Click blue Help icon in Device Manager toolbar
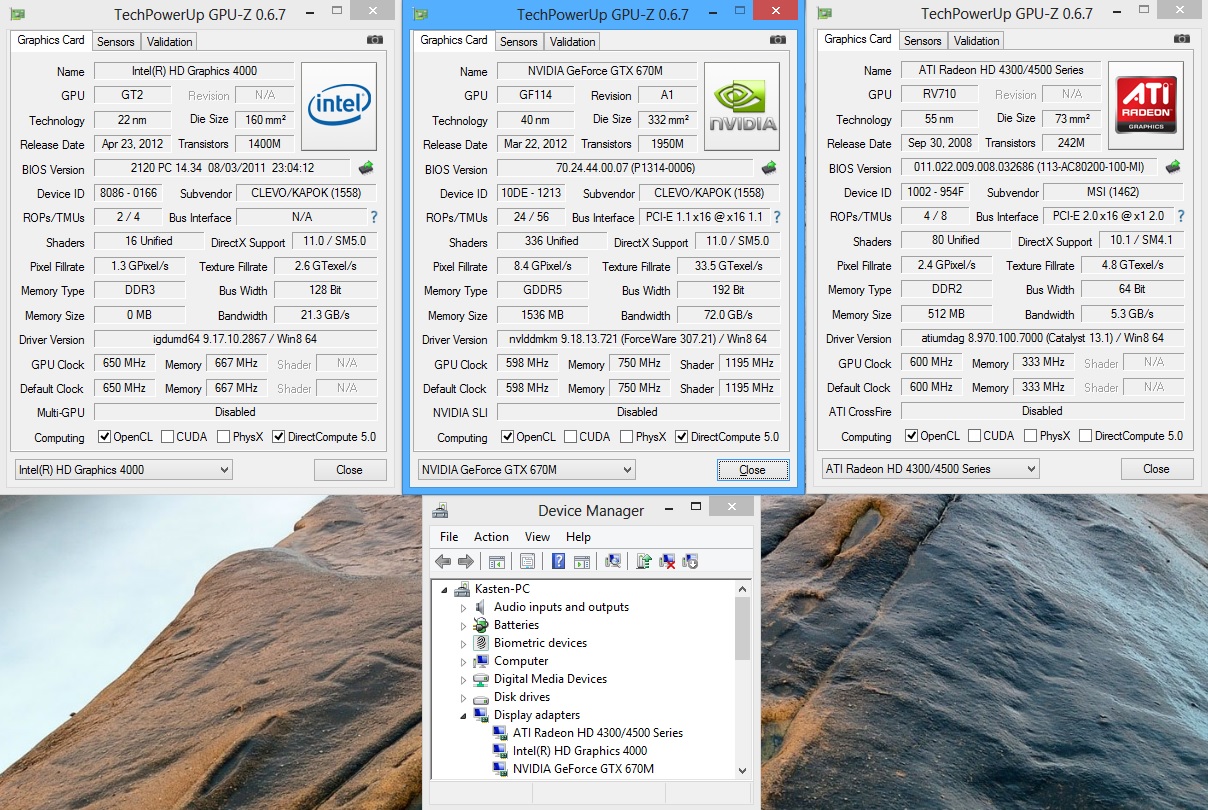Image resolution: width=1208 pixels, height=810 pixels. pyautogui.click(x=559, y=562)
